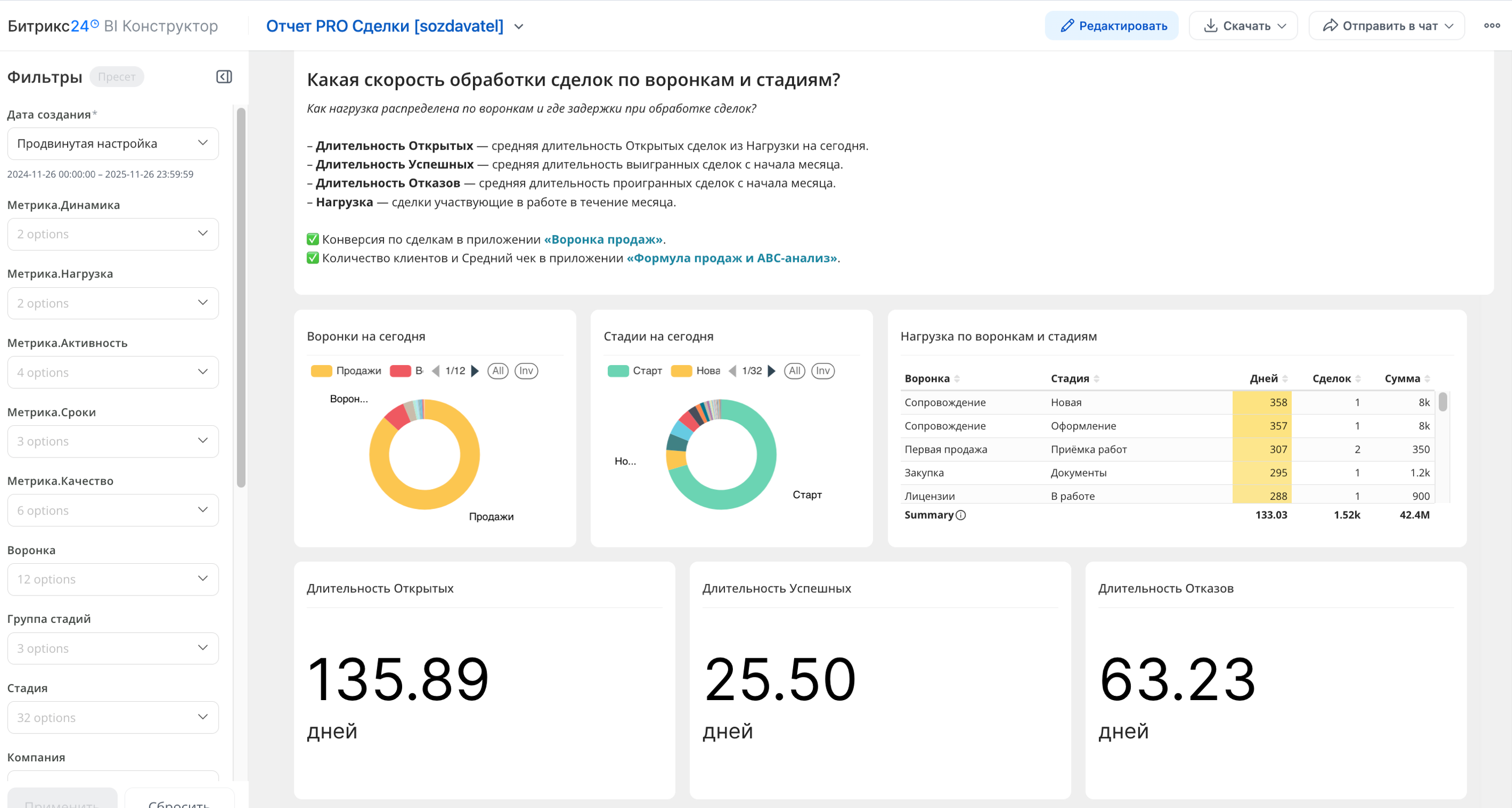Click the three-dots more options icon
Screen dimensions: 1512x808
(x=1492, y=26)
